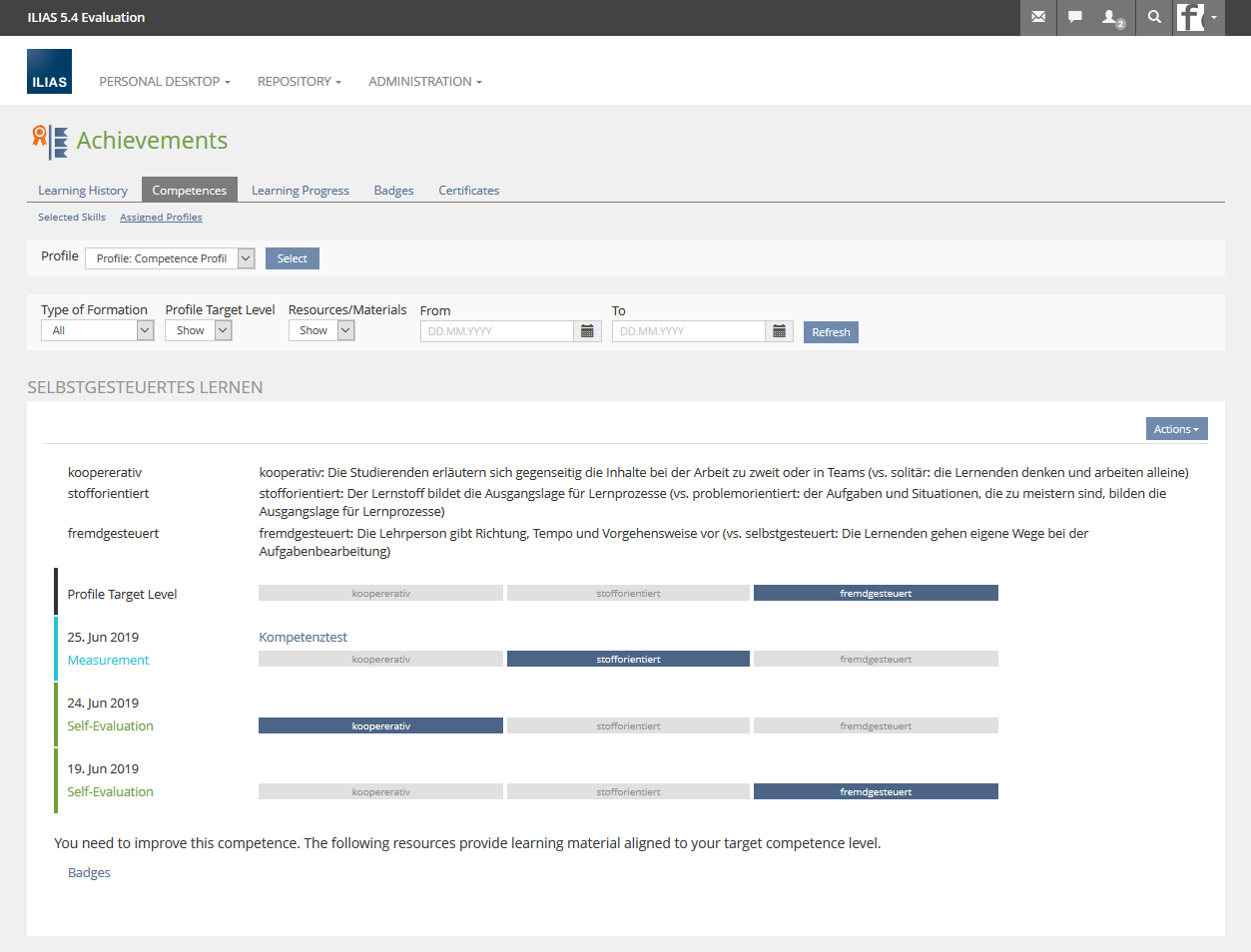Click the contacts icon with badge
The height and width of the screenshot is (952, 1251).
(1111, 17)
